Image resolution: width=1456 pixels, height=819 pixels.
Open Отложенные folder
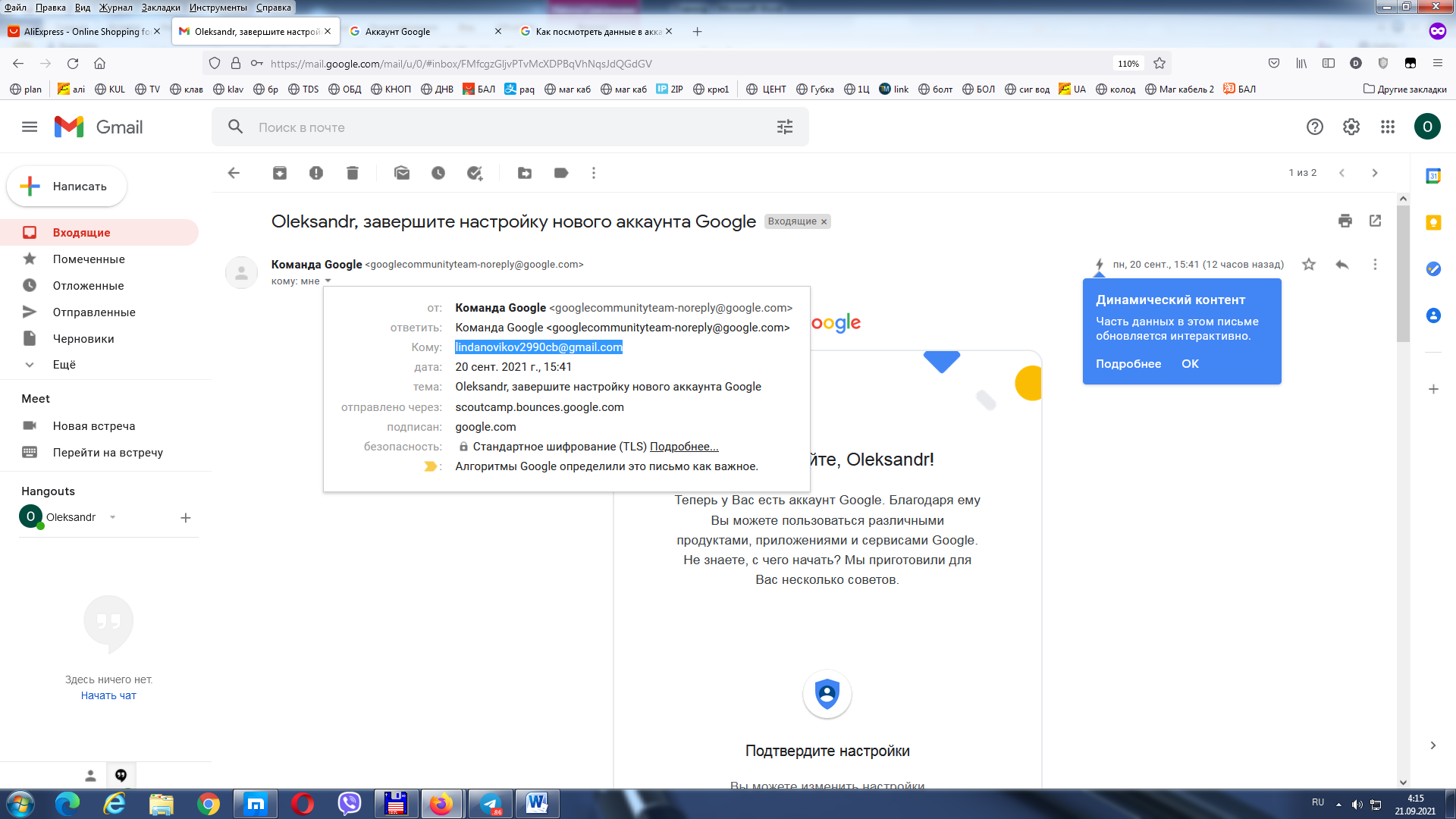click(x=99, y=285)
